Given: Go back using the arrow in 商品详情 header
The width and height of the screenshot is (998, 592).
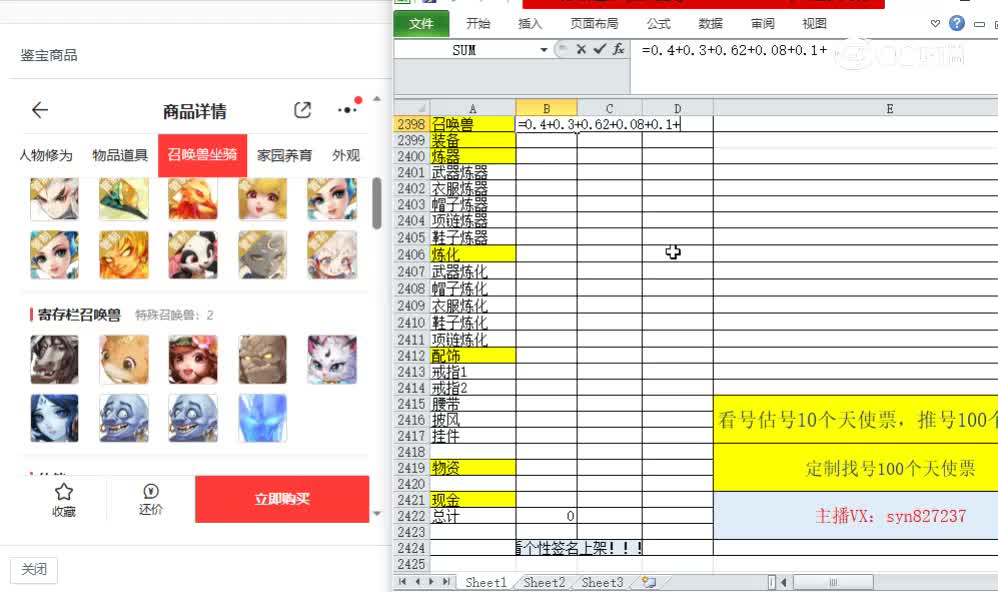Looking at the screenshot, I should click(39, 110).
